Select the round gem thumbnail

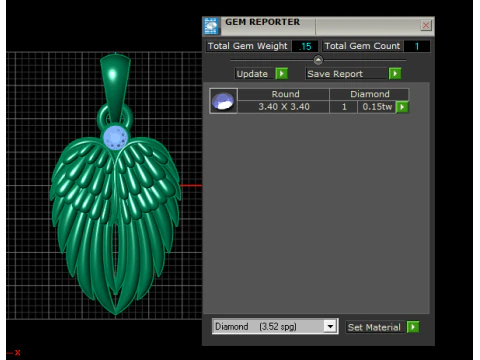coord(223,101)
